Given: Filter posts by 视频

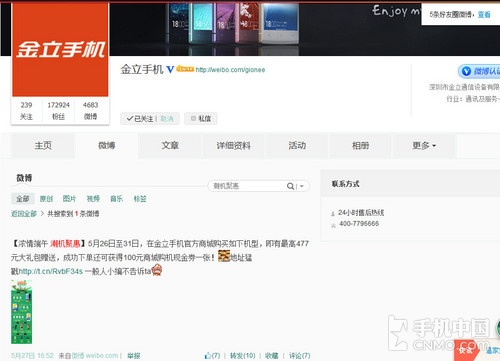Looking at the screenshot, I should (93, 199).
